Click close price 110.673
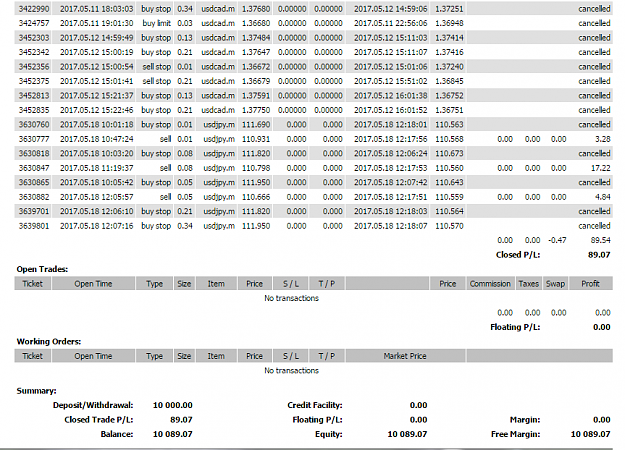This screenshot has width=625, height=450. (449, 153)
